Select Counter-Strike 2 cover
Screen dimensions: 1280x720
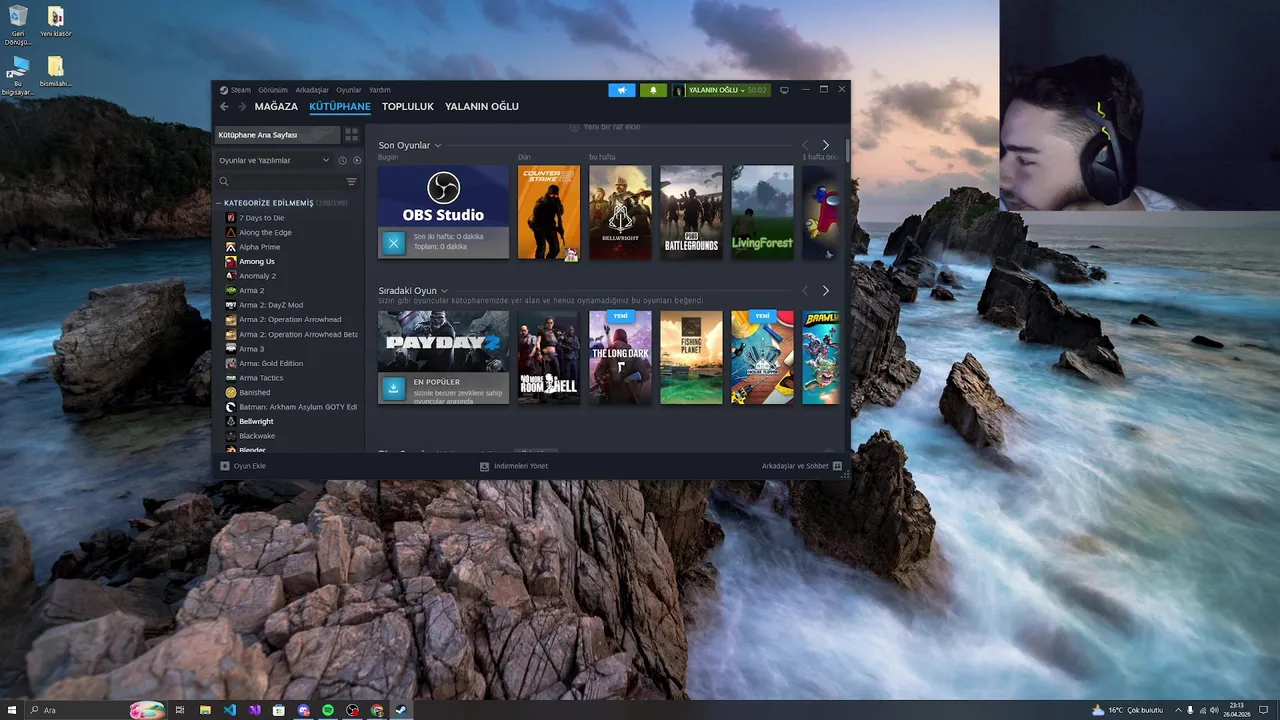pyautogui.click(x=549, y=213)
